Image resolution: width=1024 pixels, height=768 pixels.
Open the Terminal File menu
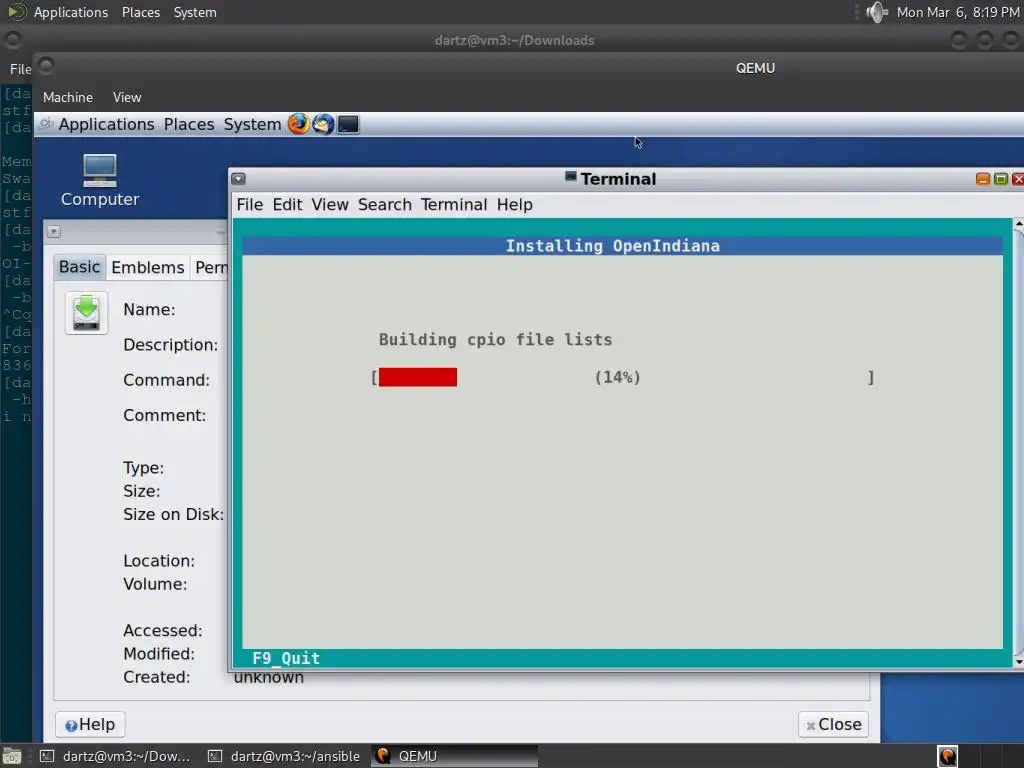click(249, 204)
